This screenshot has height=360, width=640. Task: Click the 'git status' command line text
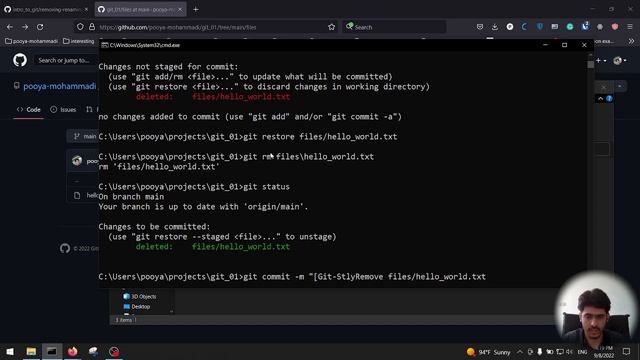(267, 187)
